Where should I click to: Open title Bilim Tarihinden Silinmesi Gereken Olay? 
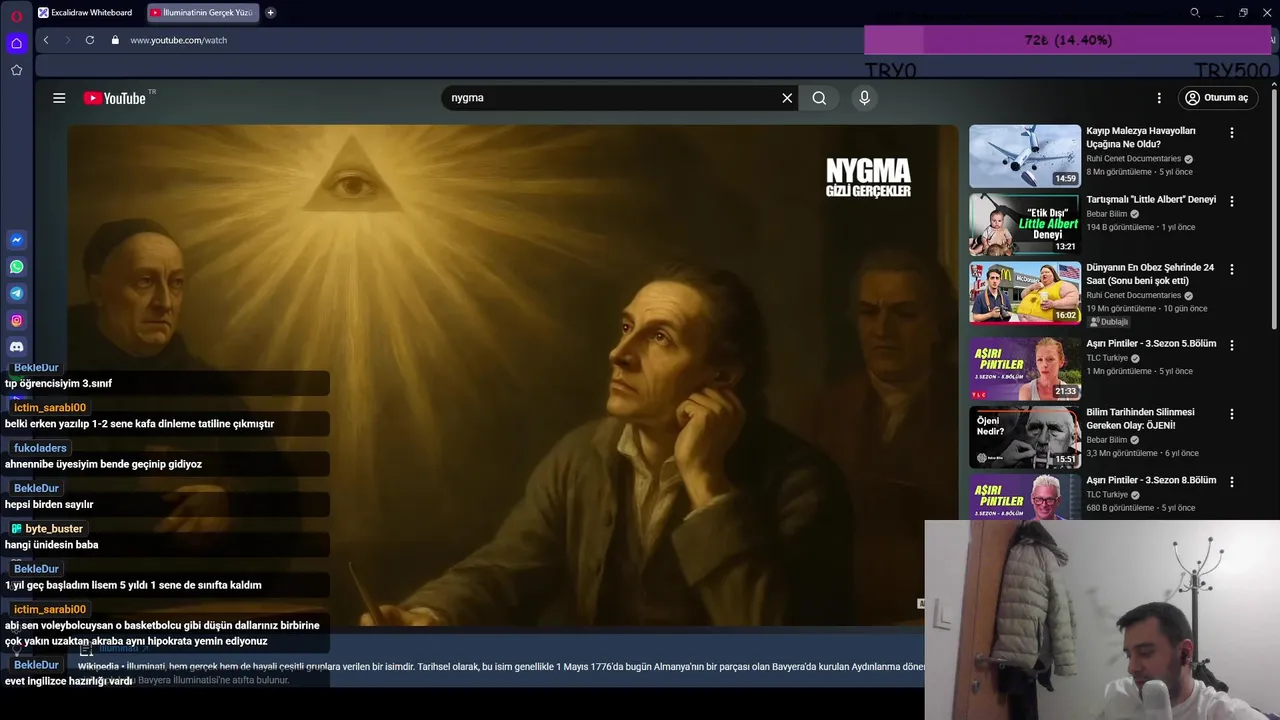click(x=1140, y=418)
